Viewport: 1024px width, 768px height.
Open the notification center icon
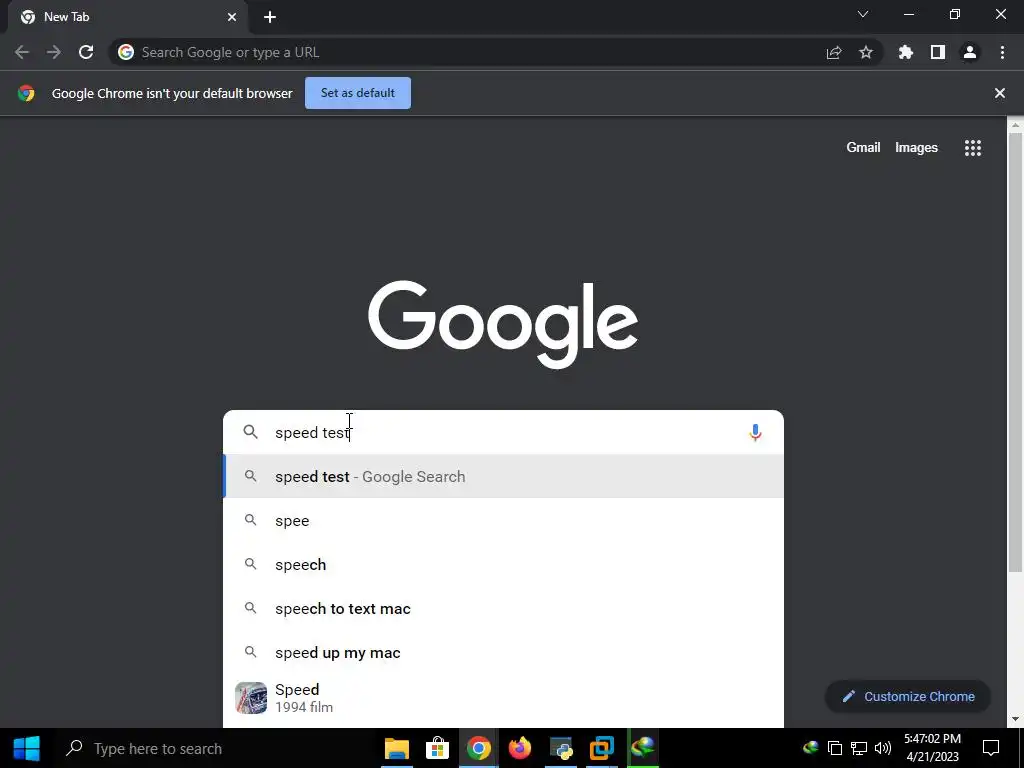(x=991, y=748)
